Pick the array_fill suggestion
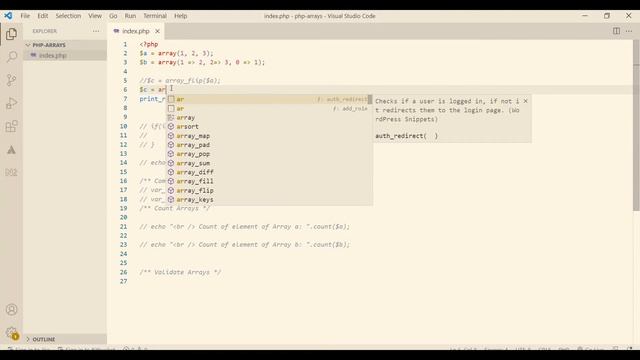This screenshot has height=360, width=640. 268,181
